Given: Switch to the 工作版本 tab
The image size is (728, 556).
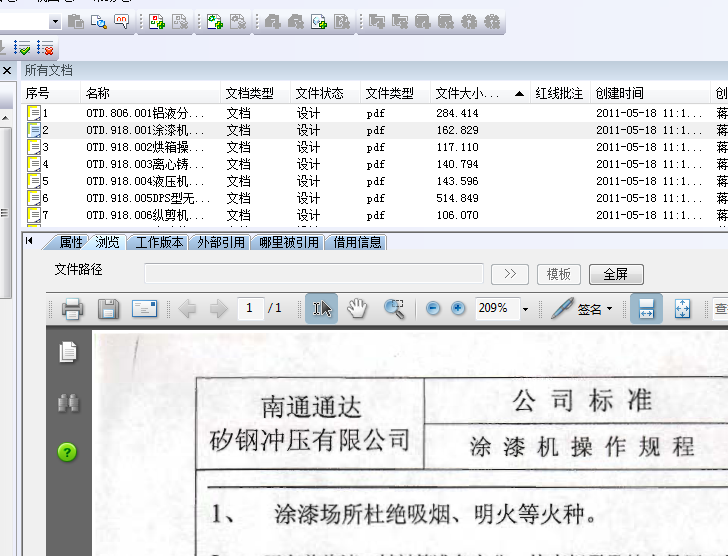Looking at the screenshot, I should click(x=159, y=242).
